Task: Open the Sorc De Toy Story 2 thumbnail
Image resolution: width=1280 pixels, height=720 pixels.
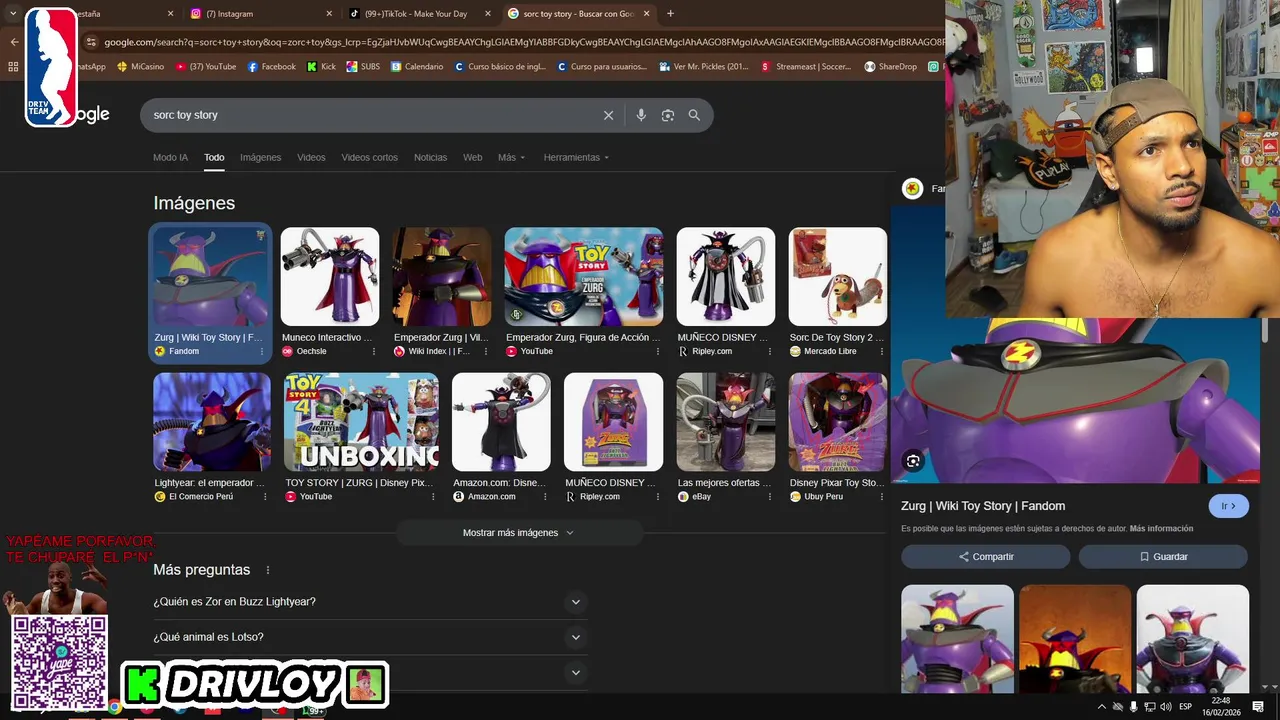Action: click(x=837, y=277)
